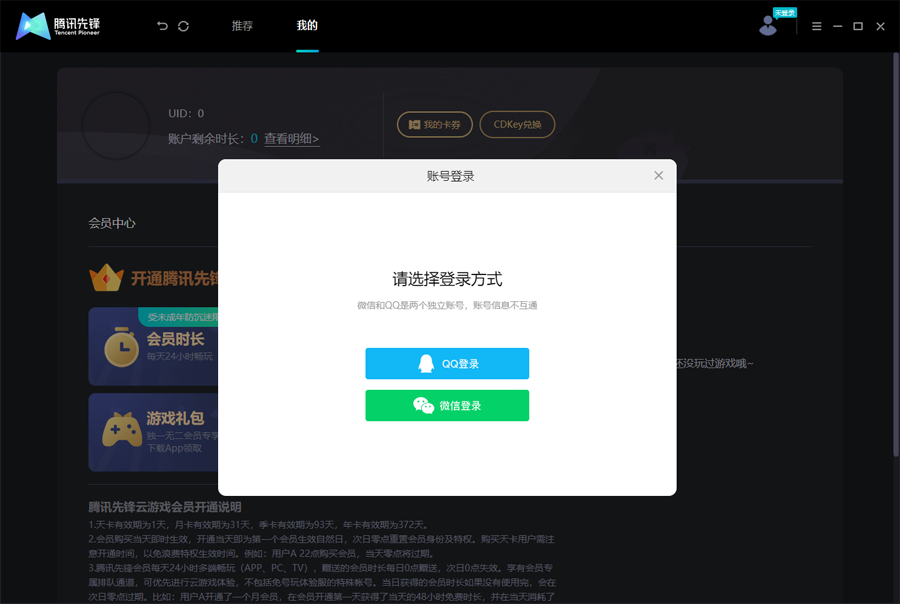Click the gamepad icon on 游戏礼包 card
This screenshot has height=604, width=900.
122,429
